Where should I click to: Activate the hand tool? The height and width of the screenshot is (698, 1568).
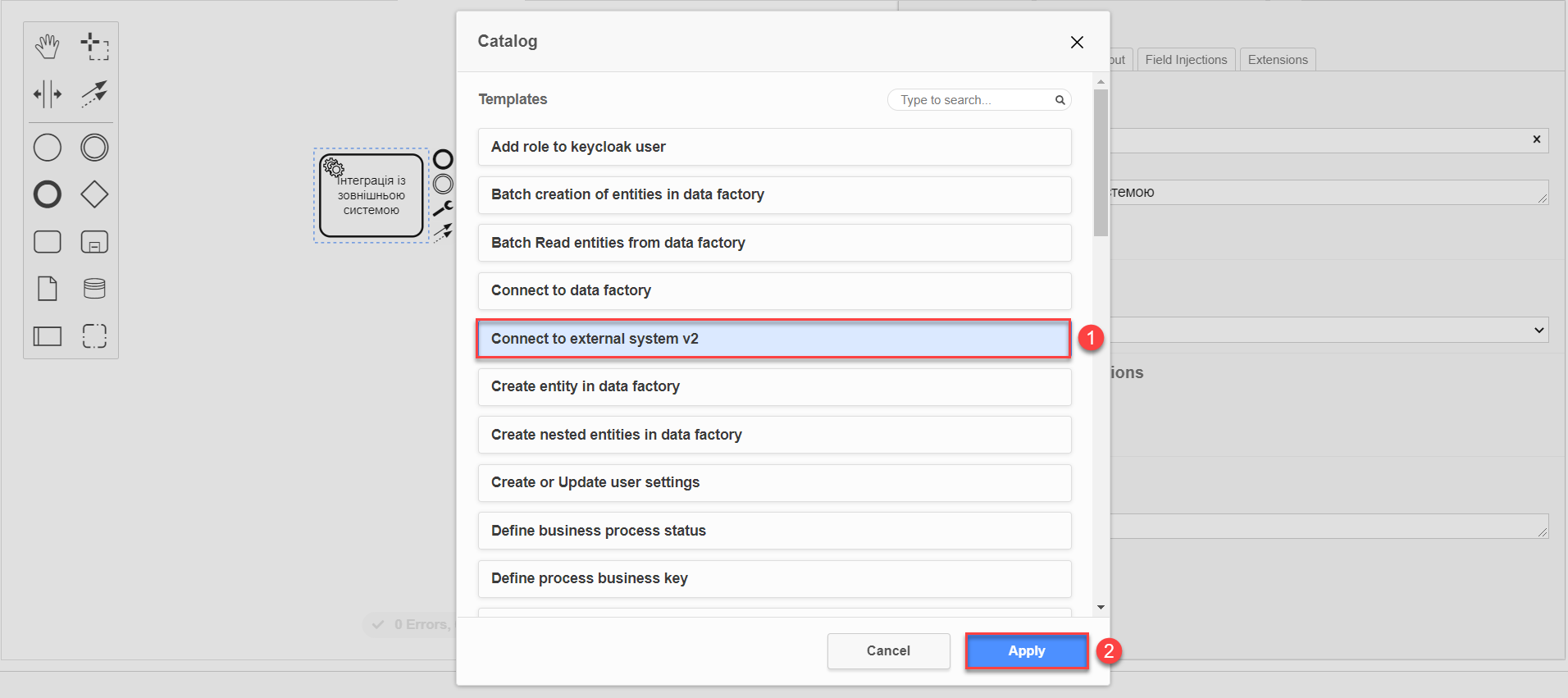pyautogui.click(x=48, y=47)
